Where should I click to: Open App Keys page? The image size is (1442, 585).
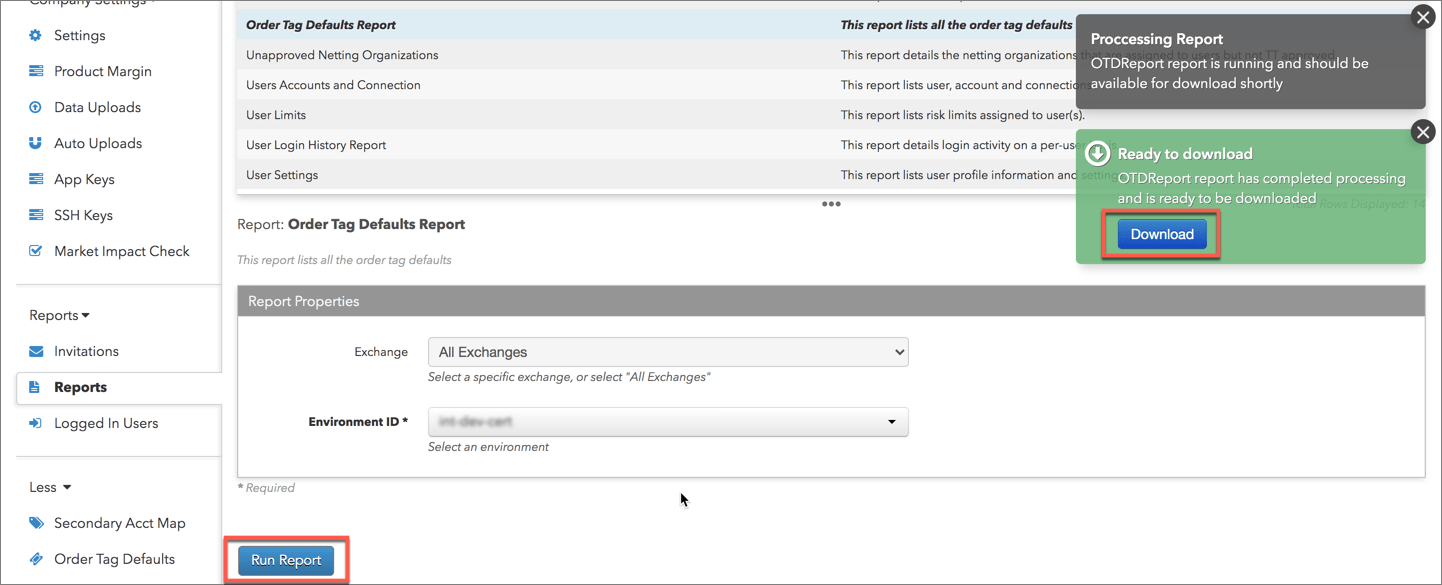(84, 179)
